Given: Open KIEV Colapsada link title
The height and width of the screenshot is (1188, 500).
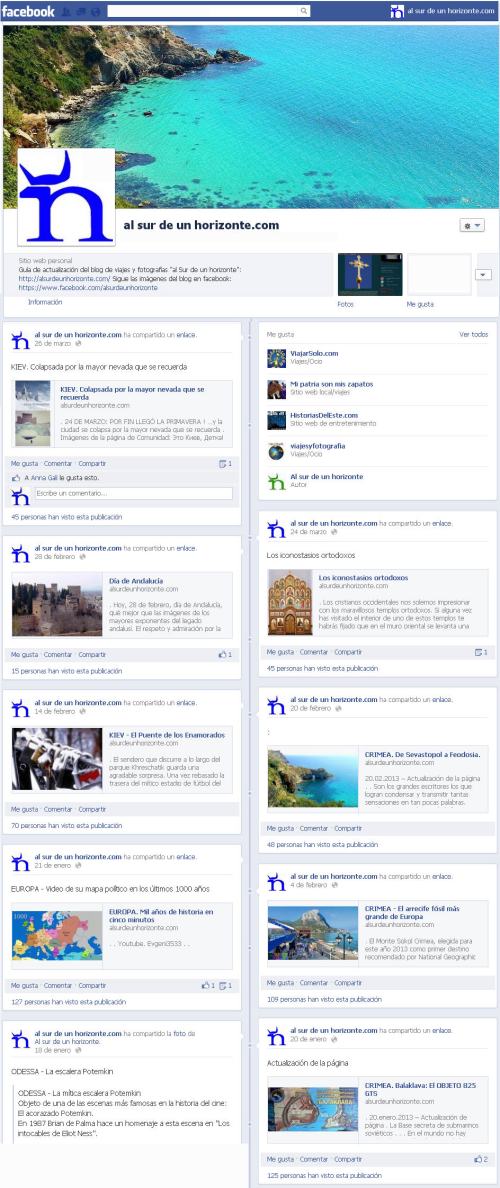Looking at the screenshot, I should pos(132,392).
